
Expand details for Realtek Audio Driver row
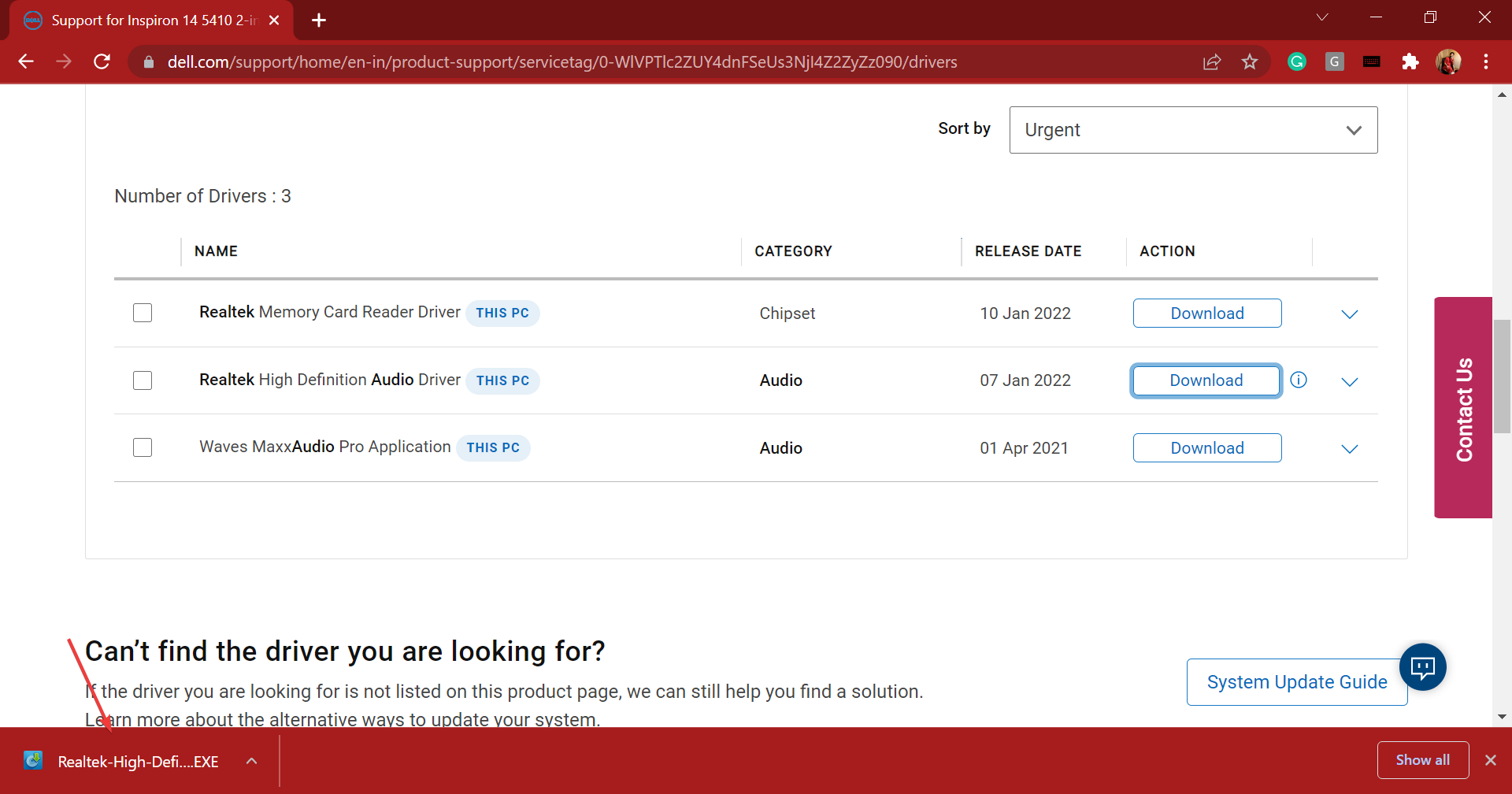point(1350,382)
